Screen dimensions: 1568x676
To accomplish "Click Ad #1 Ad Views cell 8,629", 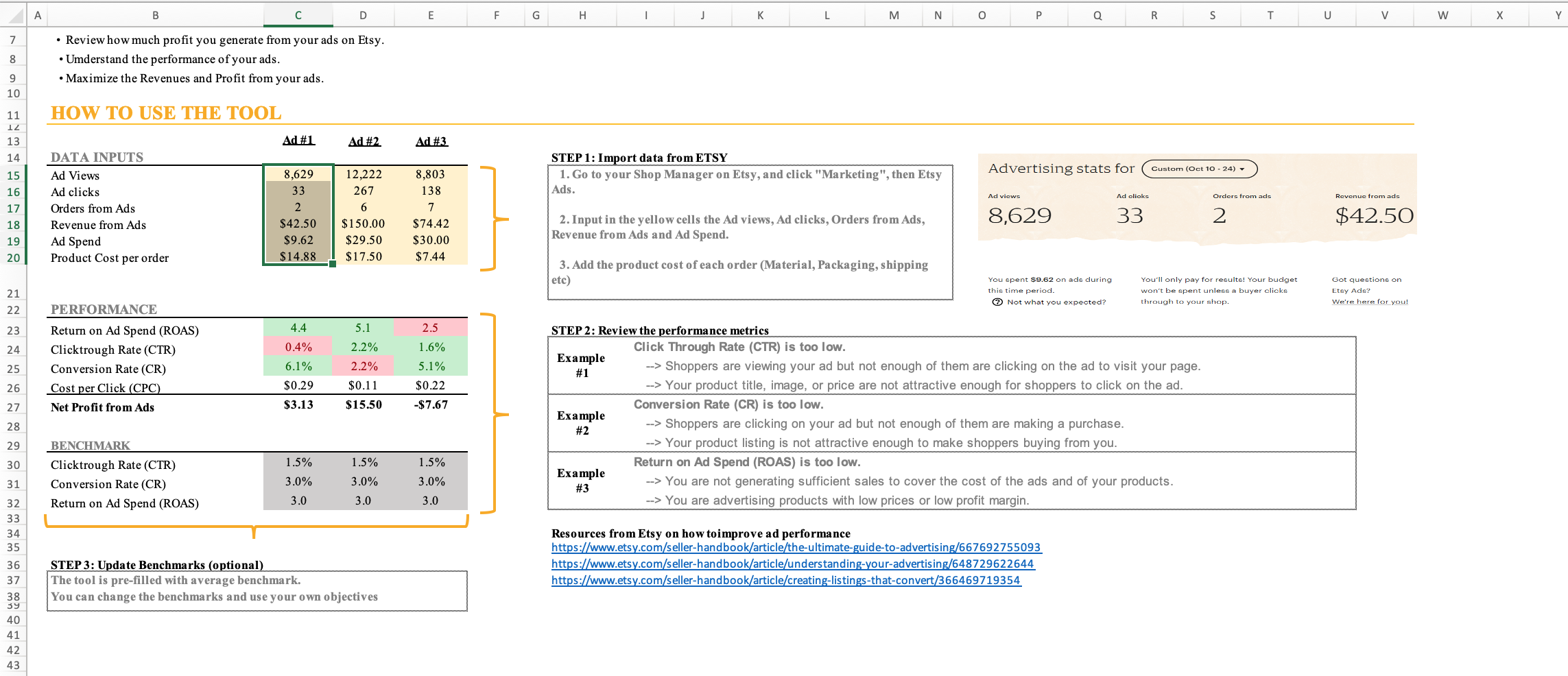I will pyautogui.click(x=298, y=174).
